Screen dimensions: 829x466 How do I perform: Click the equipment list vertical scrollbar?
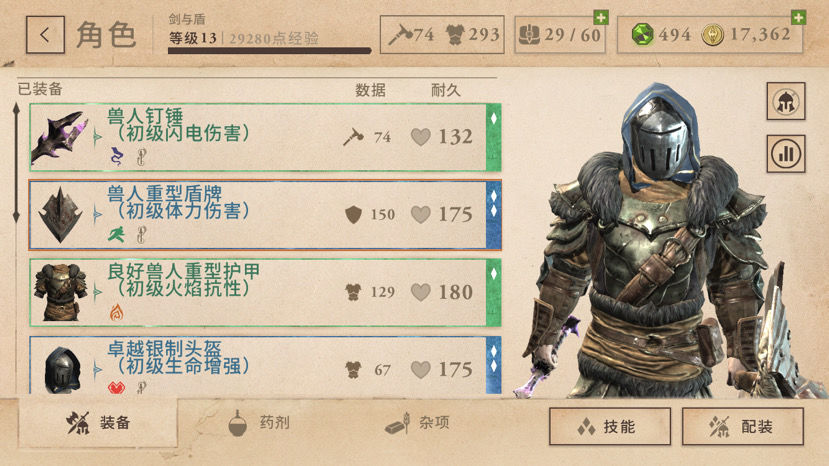pos(16,162)
